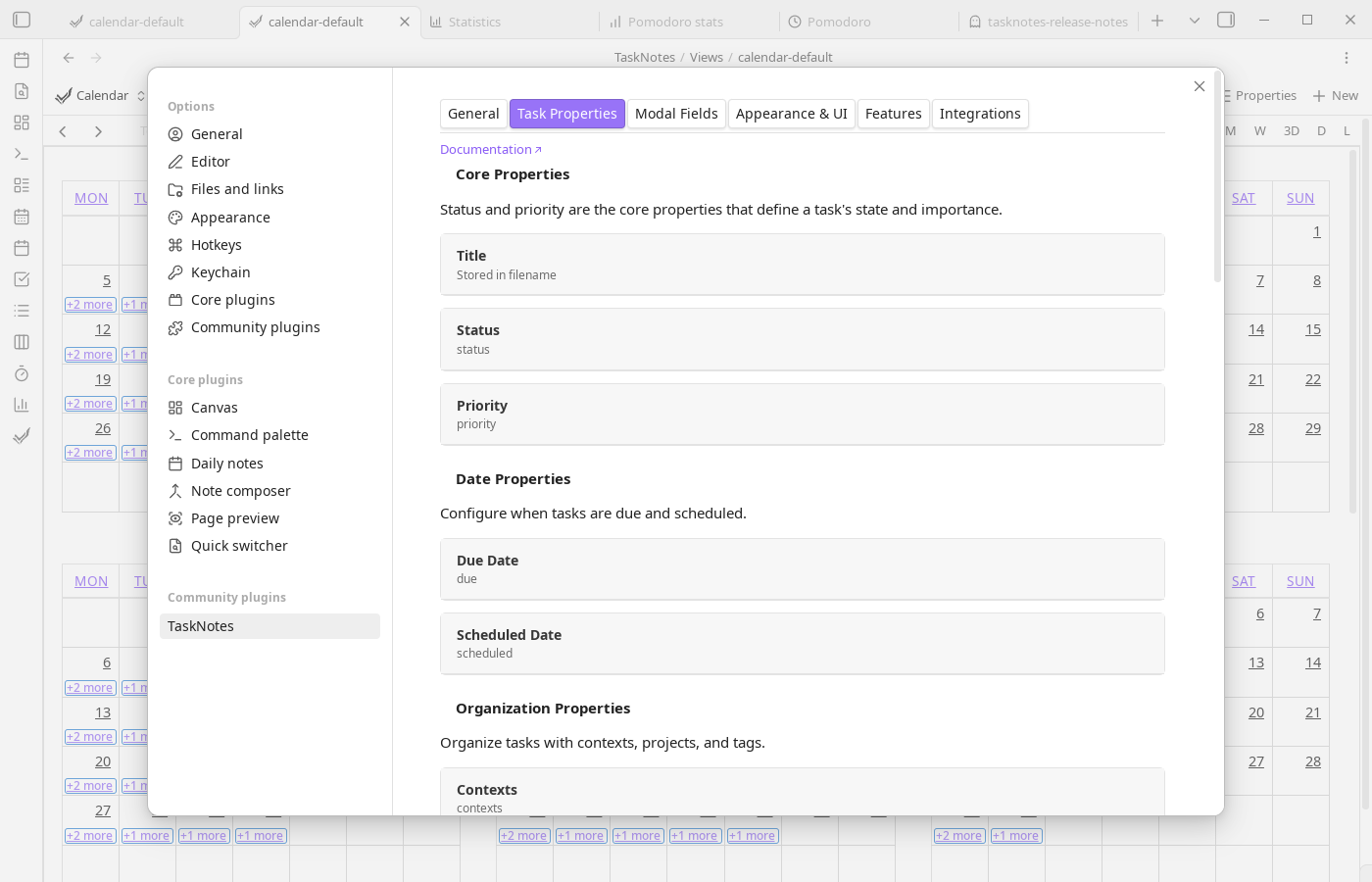Open the Documentation link

(x=490, y=149)
